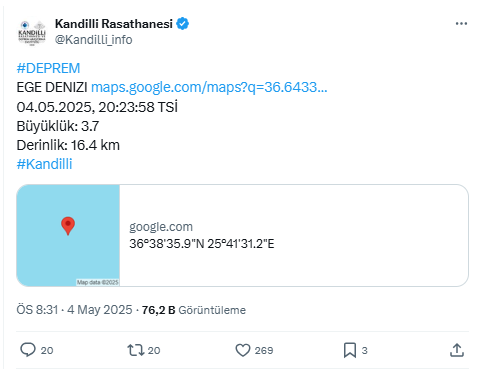Retweet using the repost arrows icon

point(136,350)
